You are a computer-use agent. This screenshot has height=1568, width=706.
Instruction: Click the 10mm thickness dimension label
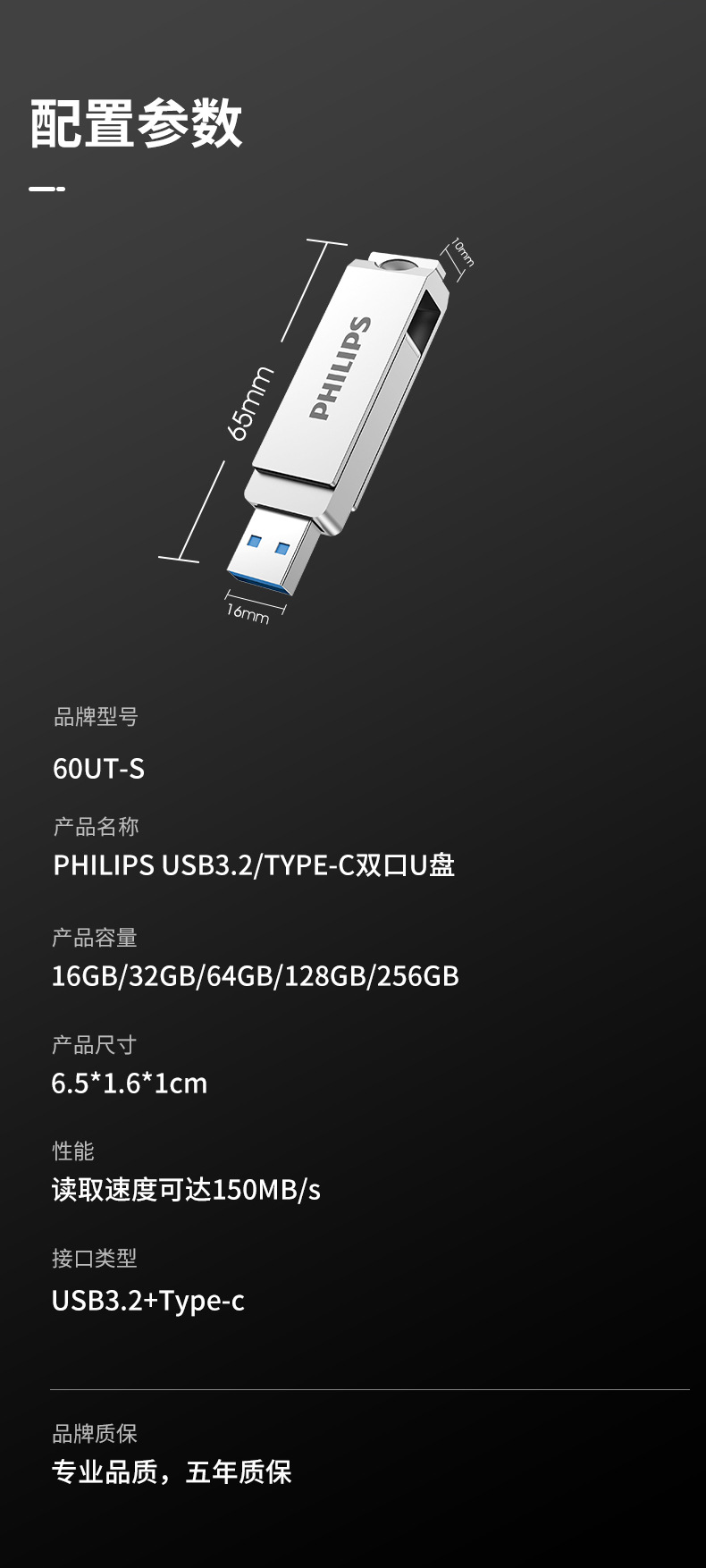tap(462, 252)
